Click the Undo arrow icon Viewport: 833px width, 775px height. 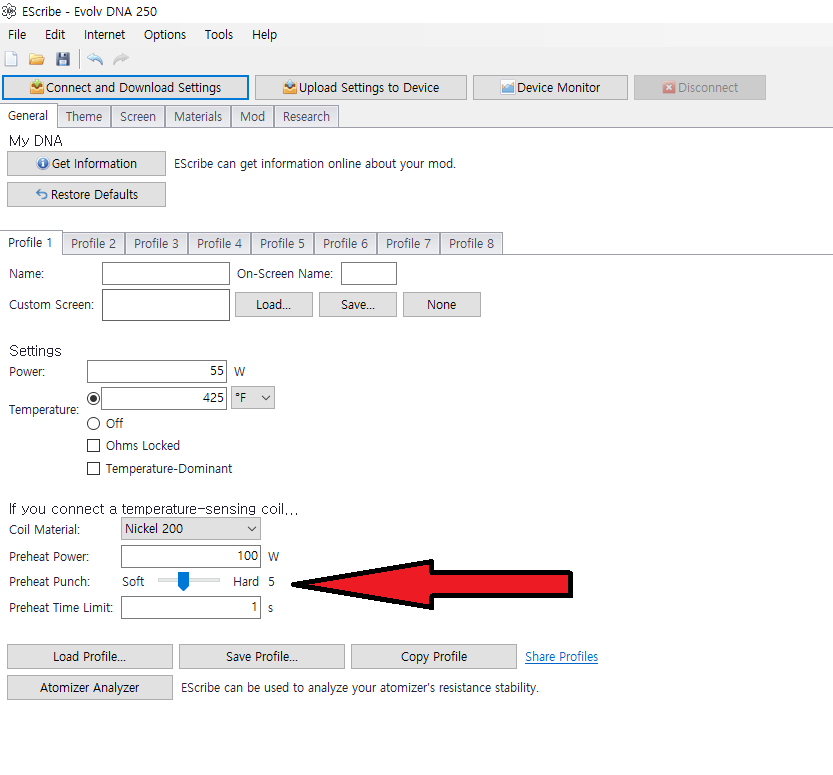coord(95,60)
